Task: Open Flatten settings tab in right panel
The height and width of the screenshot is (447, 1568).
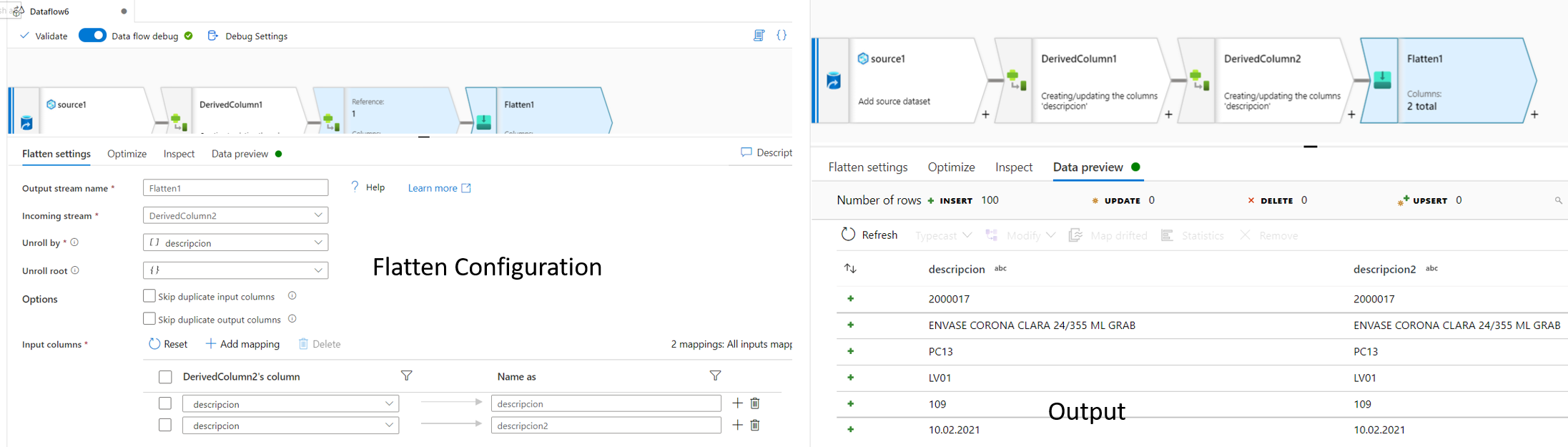Action: (x=868, y=167)
